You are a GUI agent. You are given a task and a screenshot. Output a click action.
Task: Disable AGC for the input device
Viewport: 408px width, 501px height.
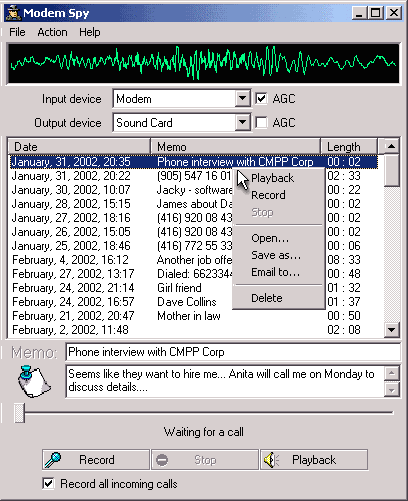pyautogui.click(x=261, y=98)
